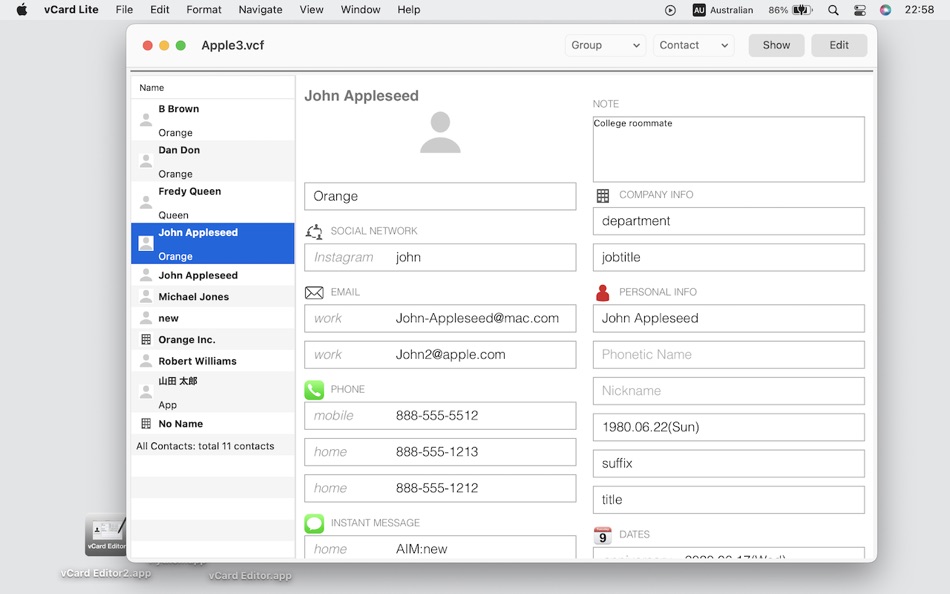
Task: Click the John2@apple.com email field
Action: coord(440,355)
